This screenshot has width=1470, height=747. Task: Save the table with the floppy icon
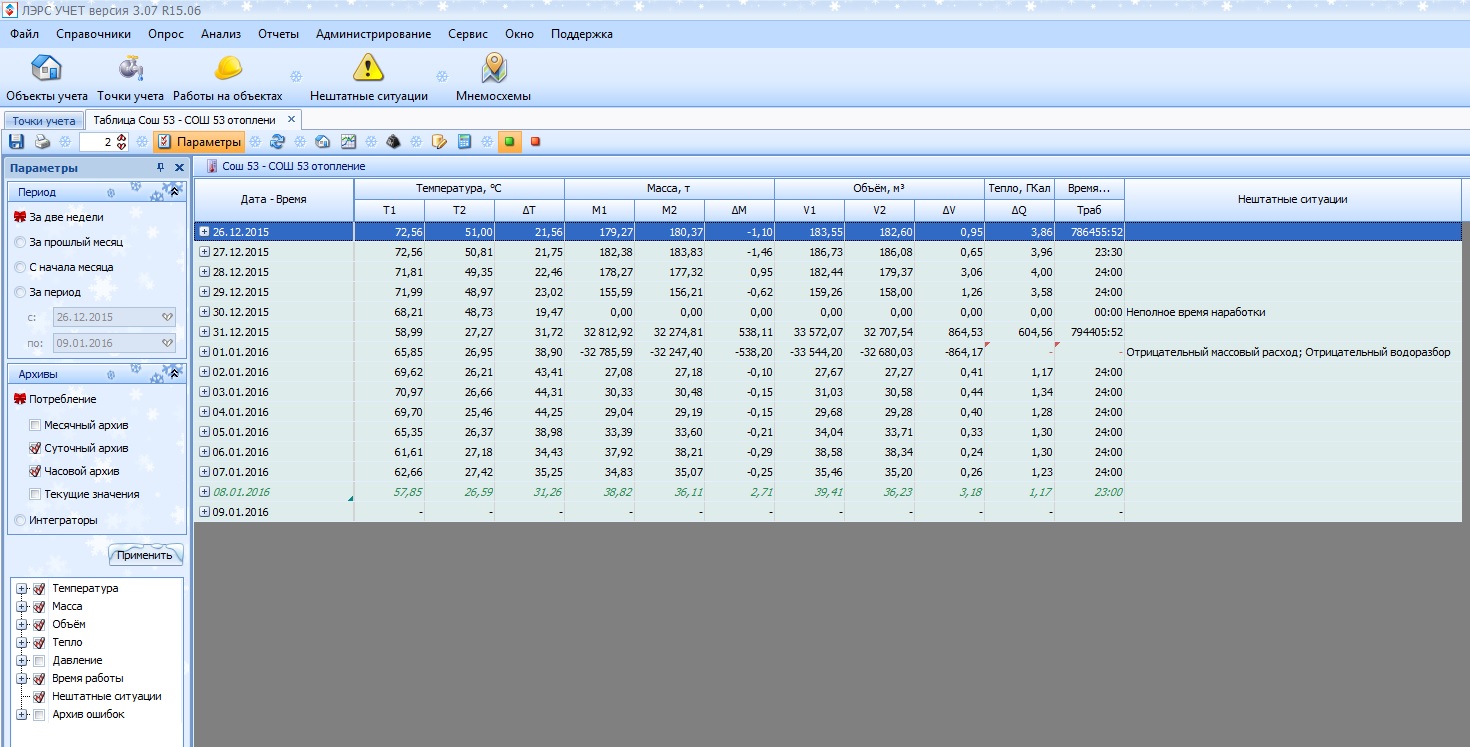[16, 142]
